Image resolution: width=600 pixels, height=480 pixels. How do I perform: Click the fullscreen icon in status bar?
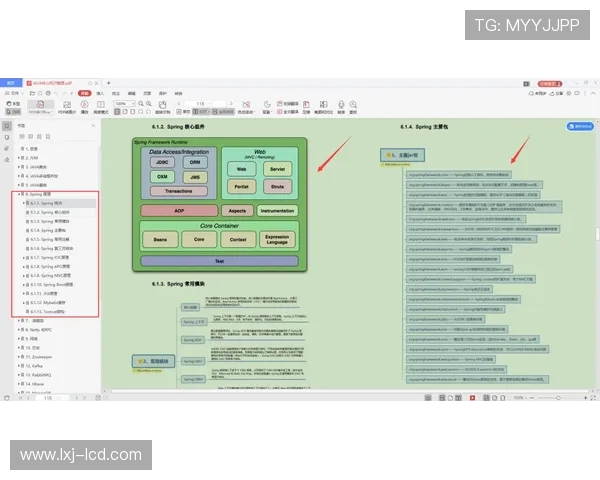pos(593,398)
